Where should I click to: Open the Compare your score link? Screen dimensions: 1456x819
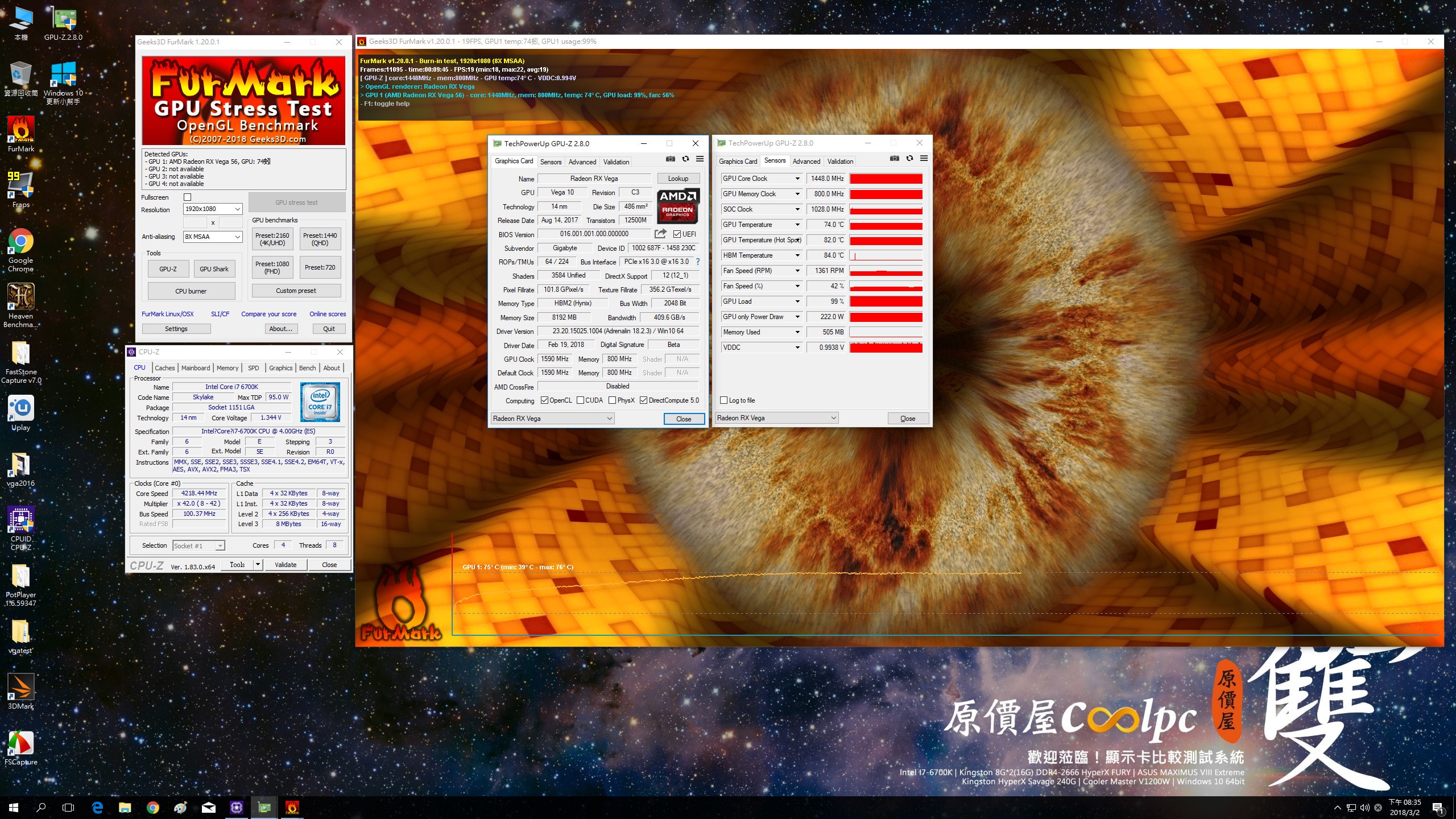coord(268,314)
